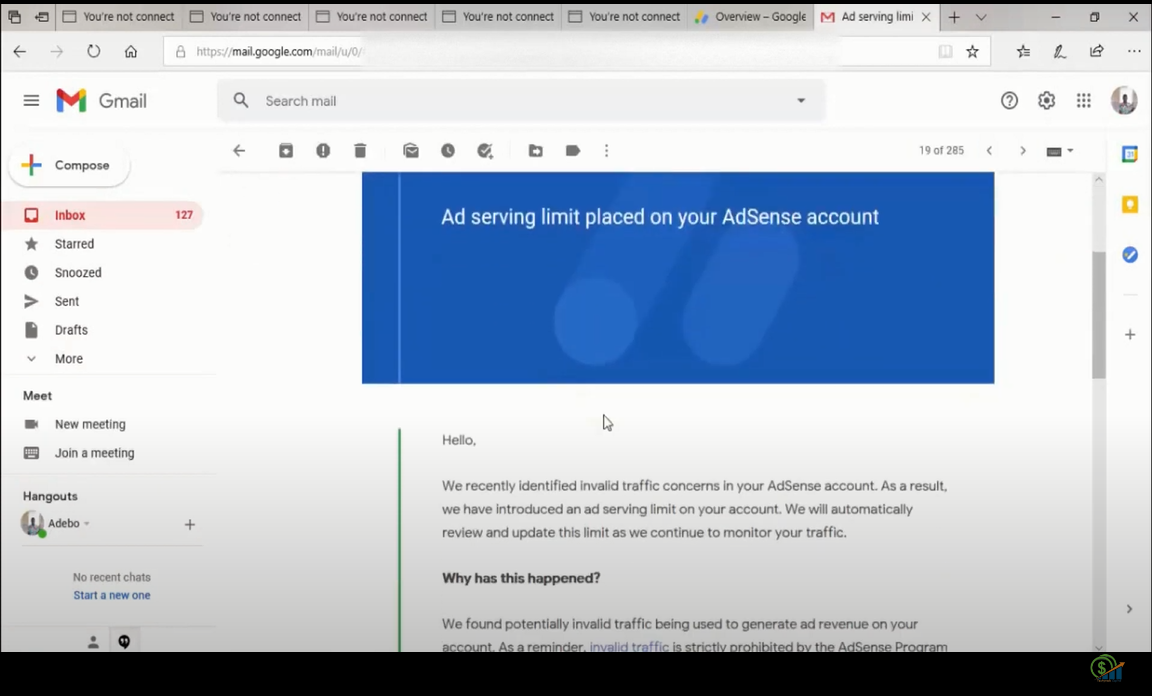Switch to the Overview – Google tab
Viewport: 1152px width, 696px height.
coord(751,17)
